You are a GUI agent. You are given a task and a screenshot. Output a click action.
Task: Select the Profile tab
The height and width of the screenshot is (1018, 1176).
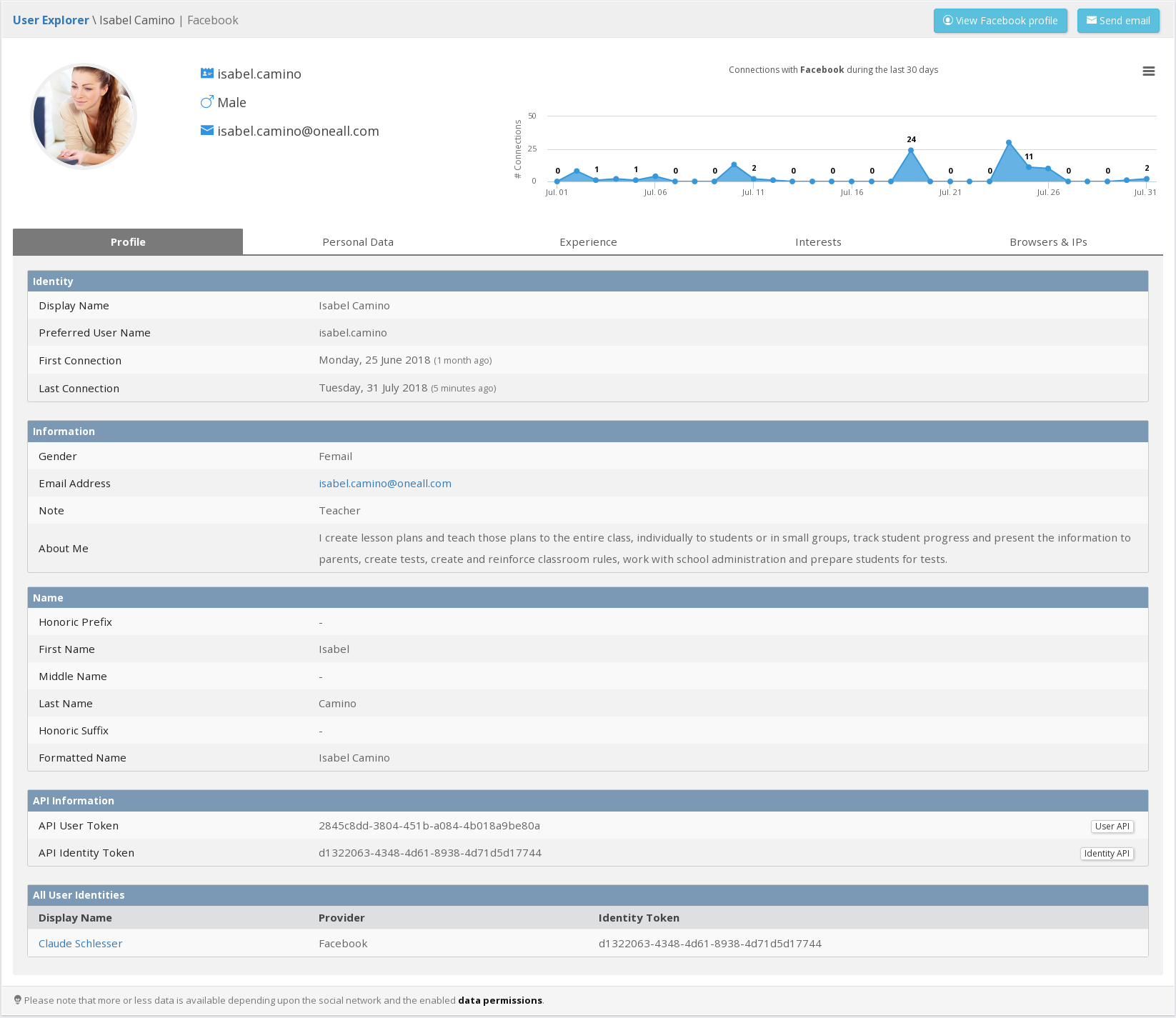[x=128, y=241]
